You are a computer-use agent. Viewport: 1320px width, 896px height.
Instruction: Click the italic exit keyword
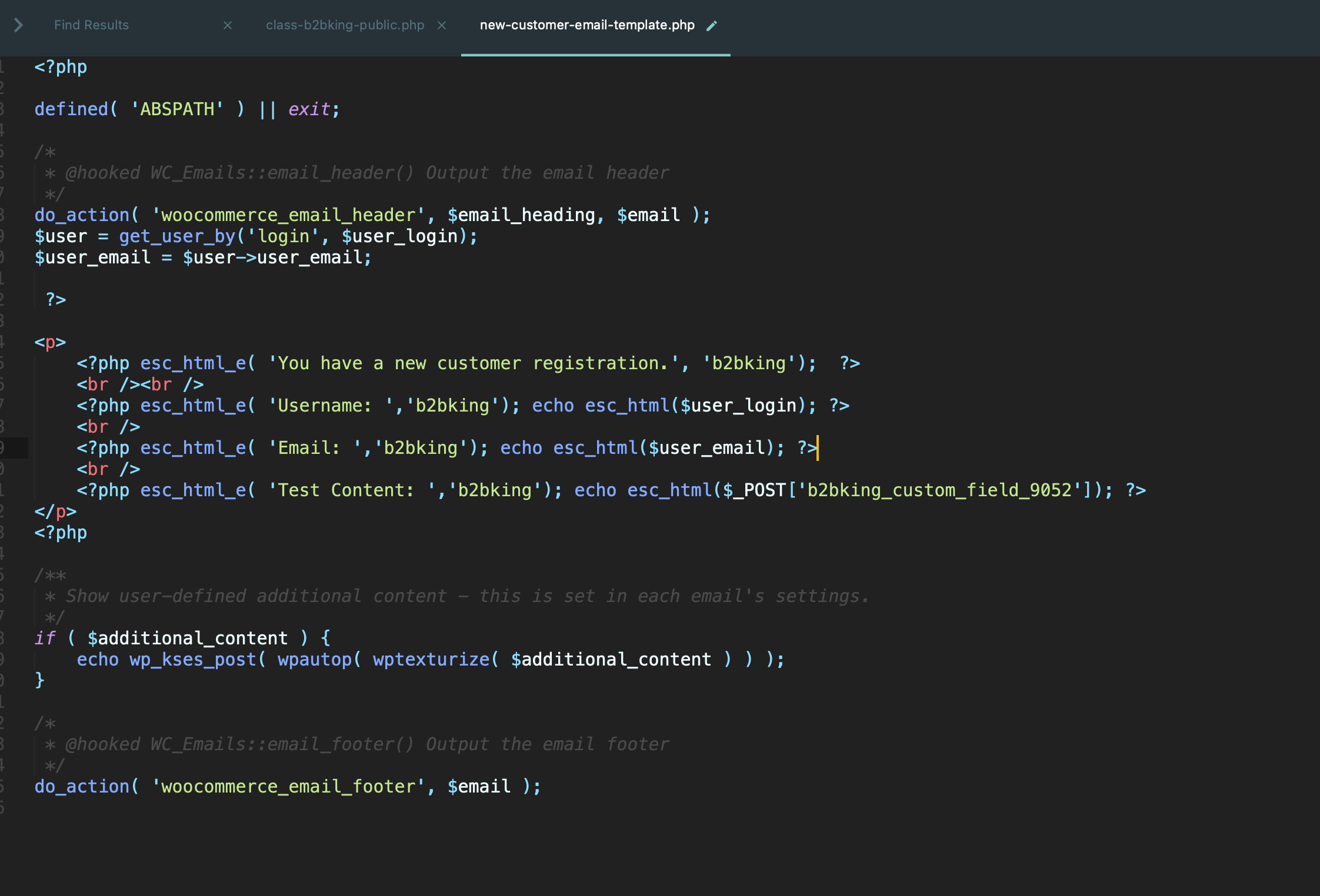click(309, 109)
